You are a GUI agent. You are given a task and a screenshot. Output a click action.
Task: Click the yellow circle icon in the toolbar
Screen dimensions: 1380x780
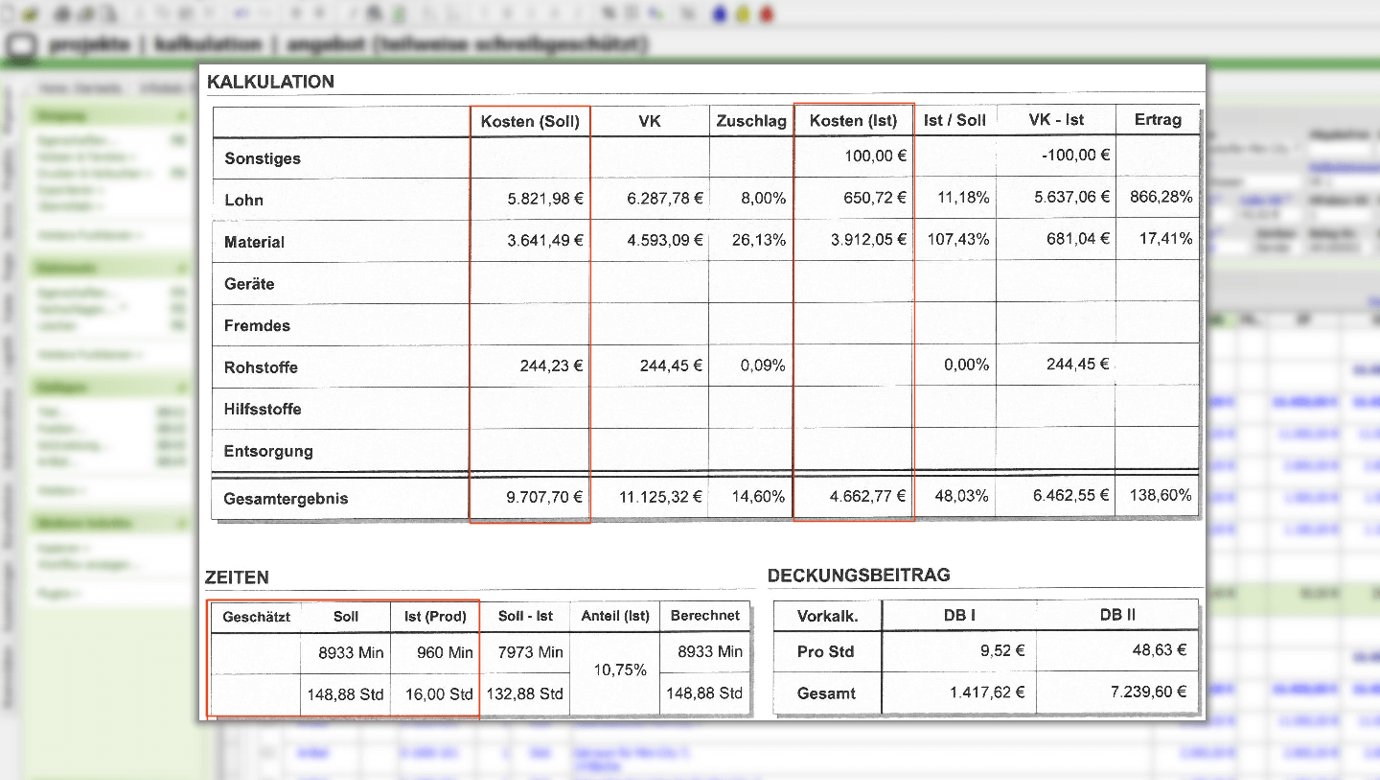[743, 14]
